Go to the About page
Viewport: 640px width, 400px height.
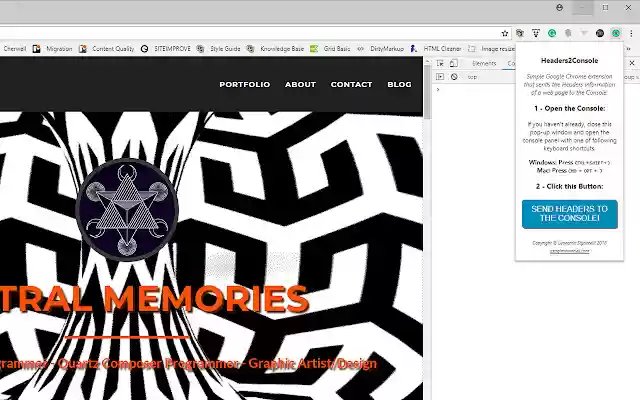(300, 84)
